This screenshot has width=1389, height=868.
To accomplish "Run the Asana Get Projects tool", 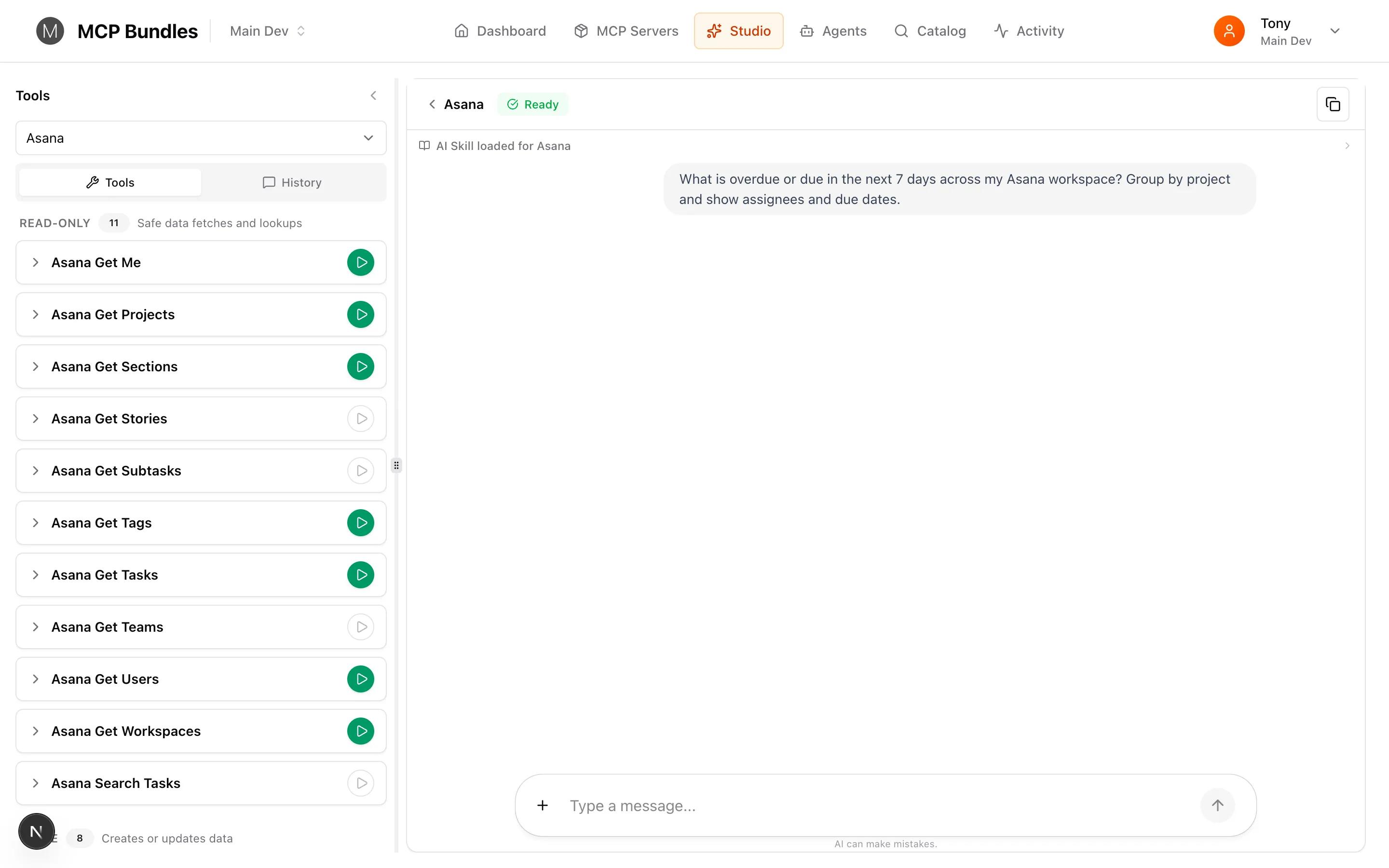I will tap(360, 314).
